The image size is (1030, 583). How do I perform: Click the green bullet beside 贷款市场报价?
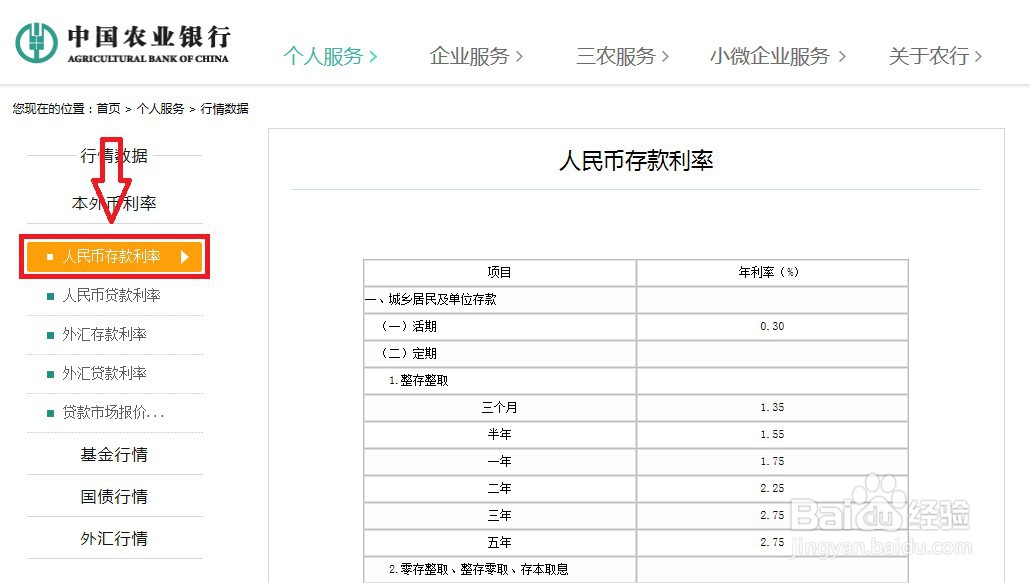pos(51,414)
